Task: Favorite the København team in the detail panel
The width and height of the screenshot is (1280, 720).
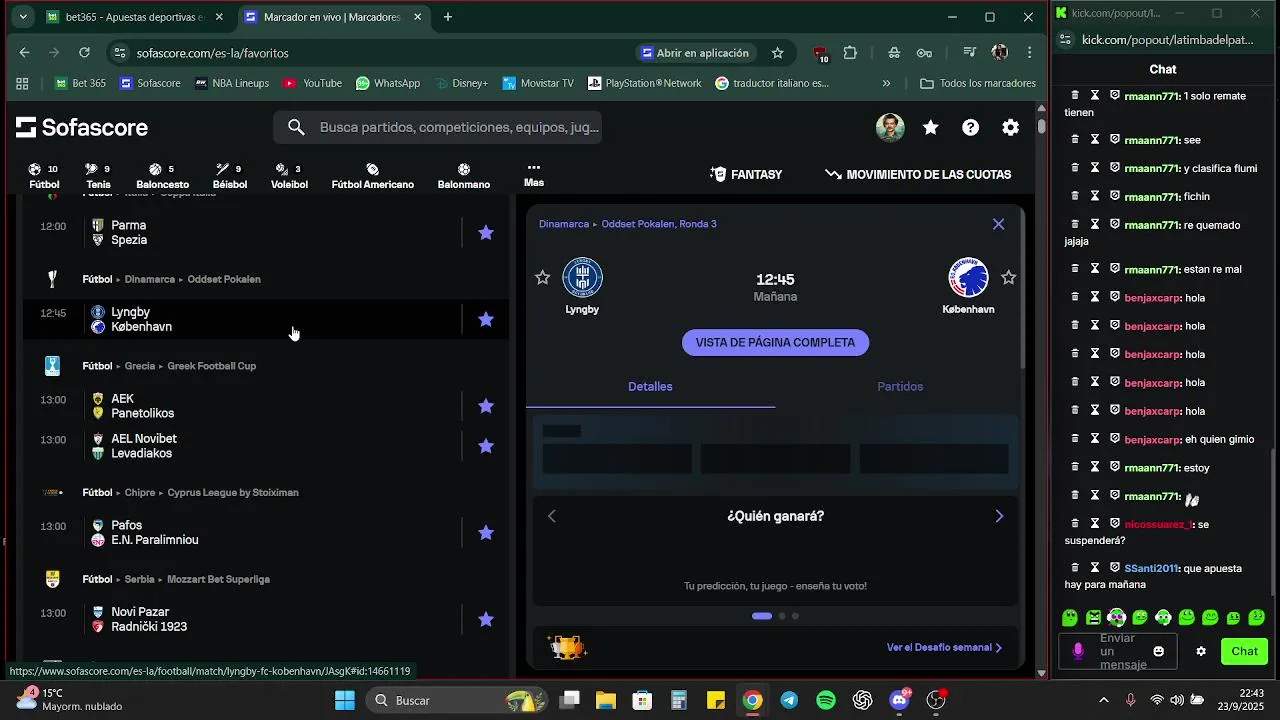Action: (1008, 278)
